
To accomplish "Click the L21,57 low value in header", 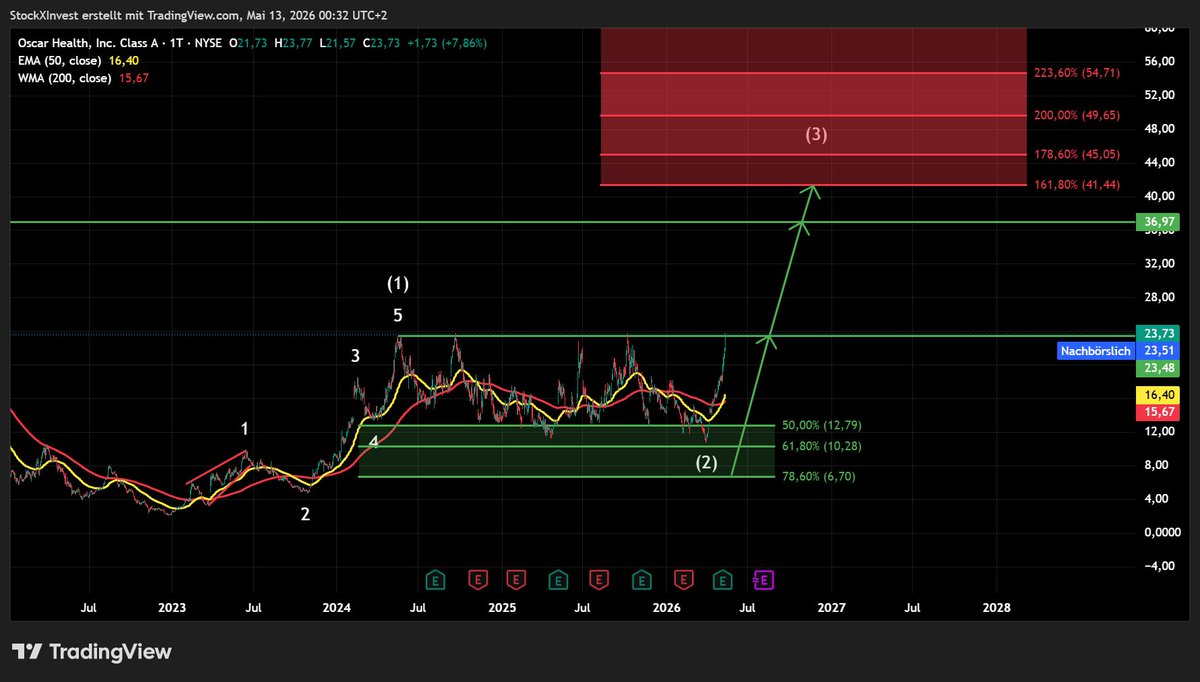I will click(x=339, y=43).
